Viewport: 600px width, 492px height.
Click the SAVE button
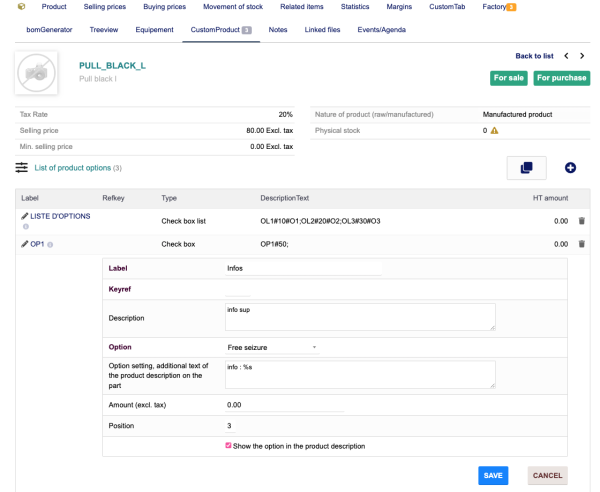492,475
